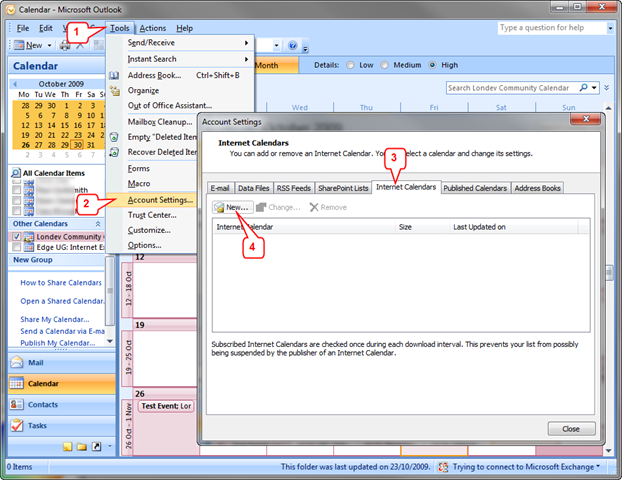This screenshot has width=622, height=480.
Task: Check the Edge UG Internet calendar checkbox
Action: (x=17, y=248)
